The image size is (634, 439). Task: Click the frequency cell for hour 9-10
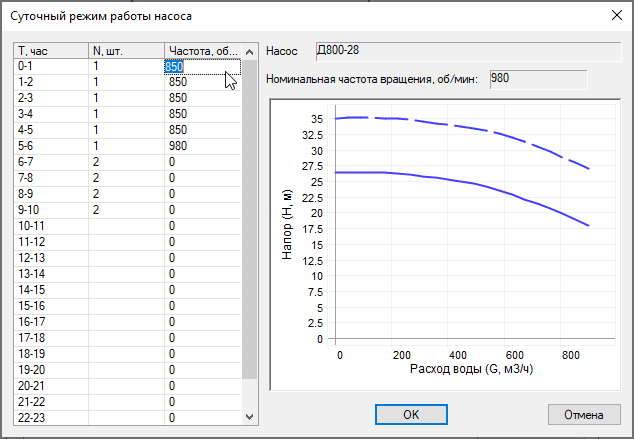202,210
